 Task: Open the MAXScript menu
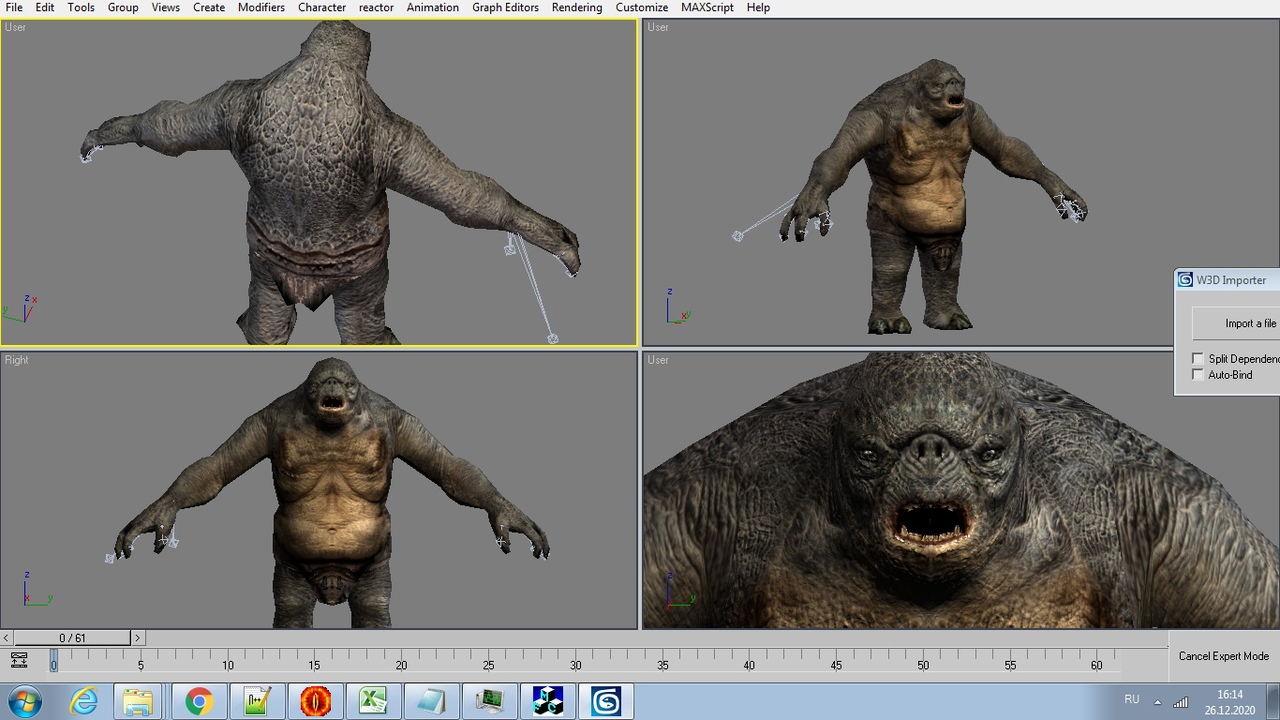pyautogui.click(x=707, y=7)
